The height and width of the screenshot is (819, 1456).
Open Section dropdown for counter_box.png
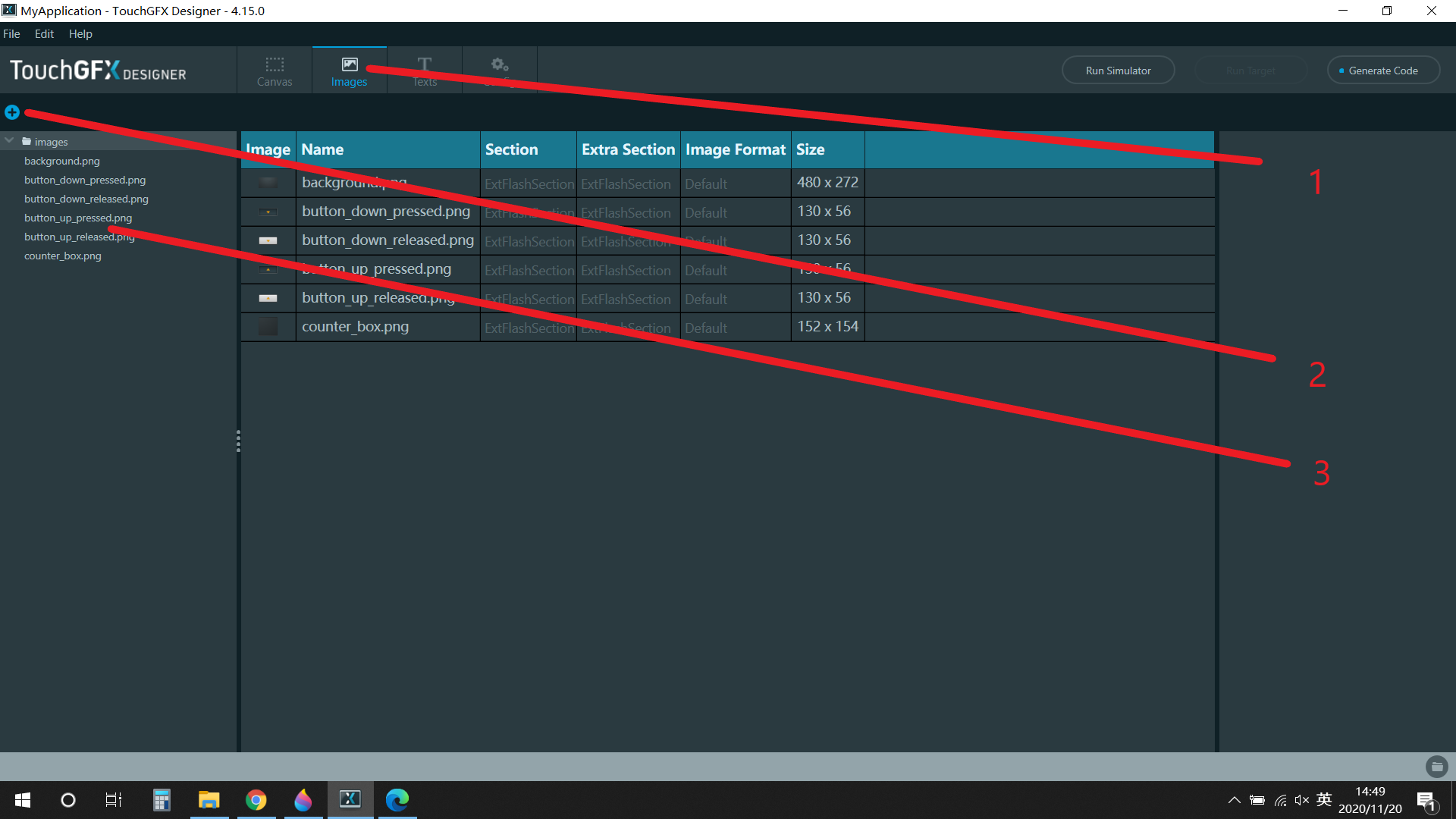tap(529, 328)
